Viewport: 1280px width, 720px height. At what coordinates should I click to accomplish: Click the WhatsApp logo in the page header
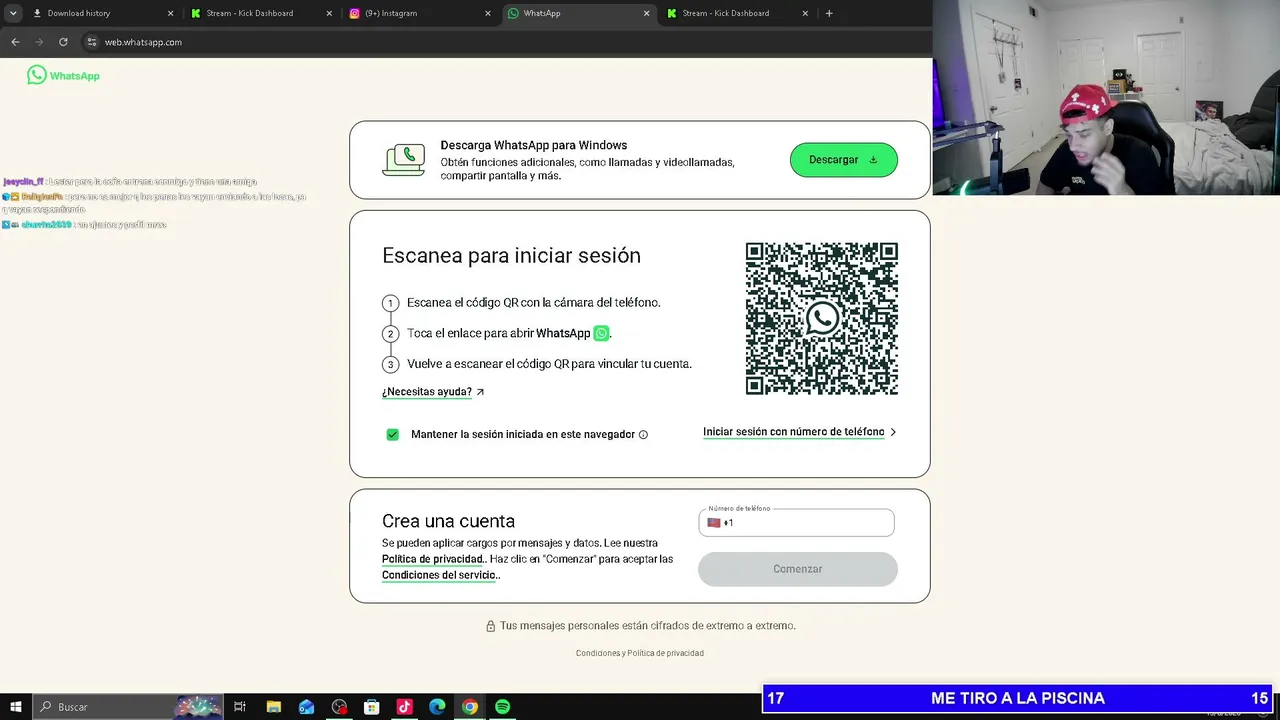click(x=63, y=75)
